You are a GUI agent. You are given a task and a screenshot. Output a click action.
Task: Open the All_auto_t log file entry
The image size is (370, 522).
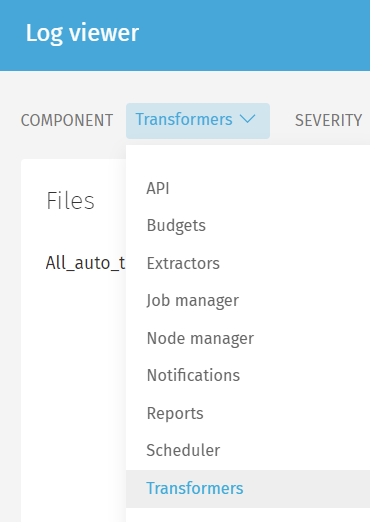(85, 263)
